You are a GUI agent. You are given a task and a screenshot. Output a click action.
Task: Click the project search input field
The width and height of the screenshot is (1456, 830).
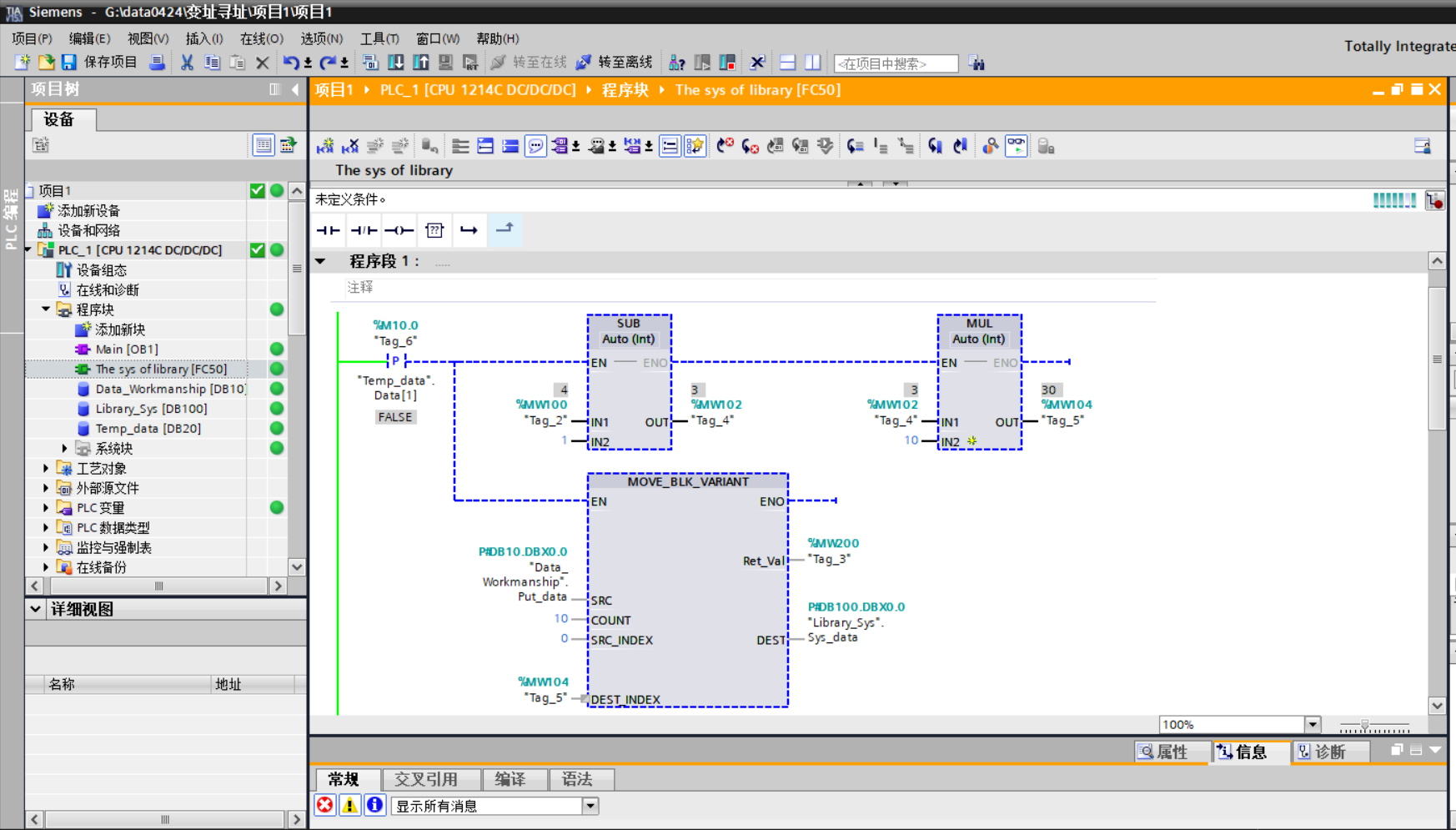(895, 63)
